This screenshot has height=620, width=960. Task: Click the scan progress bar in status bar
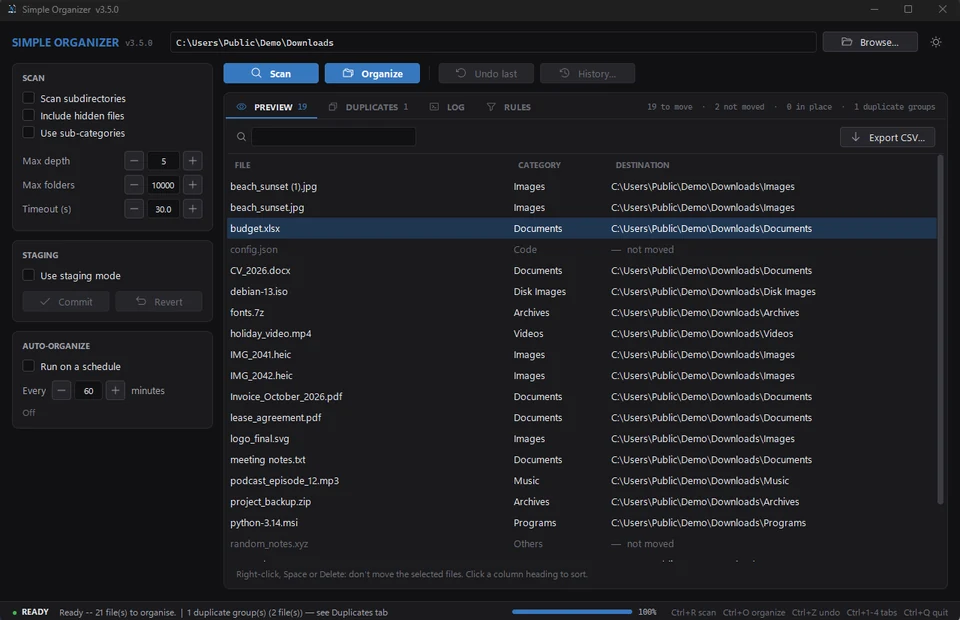572,611
